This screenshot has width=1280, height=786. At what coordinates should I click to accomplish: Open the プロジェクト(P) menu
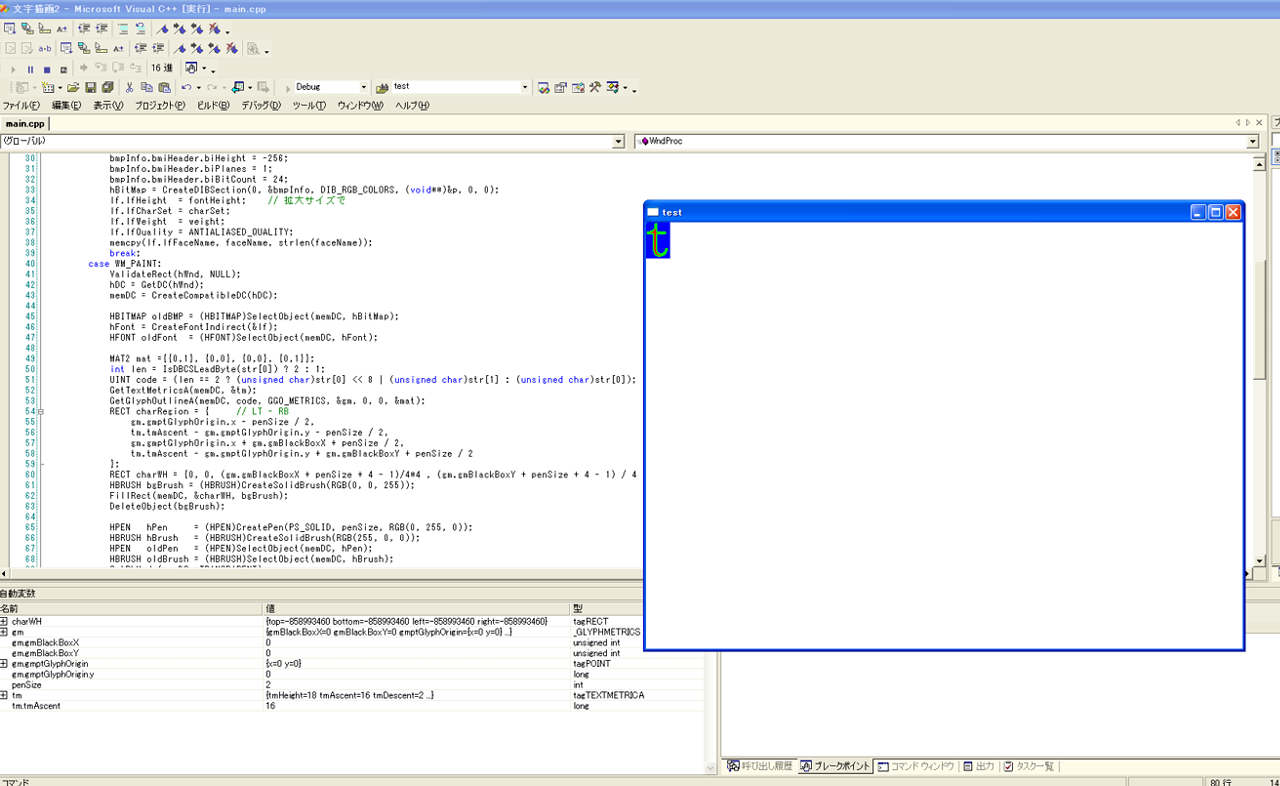[x=160, y=106]
